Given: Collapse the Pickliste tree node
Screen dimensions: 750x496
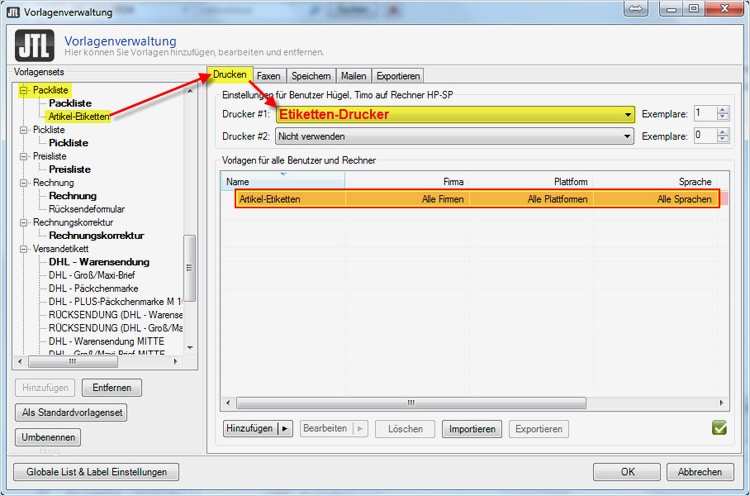Looking at the screenshot, I should point(23,130).
